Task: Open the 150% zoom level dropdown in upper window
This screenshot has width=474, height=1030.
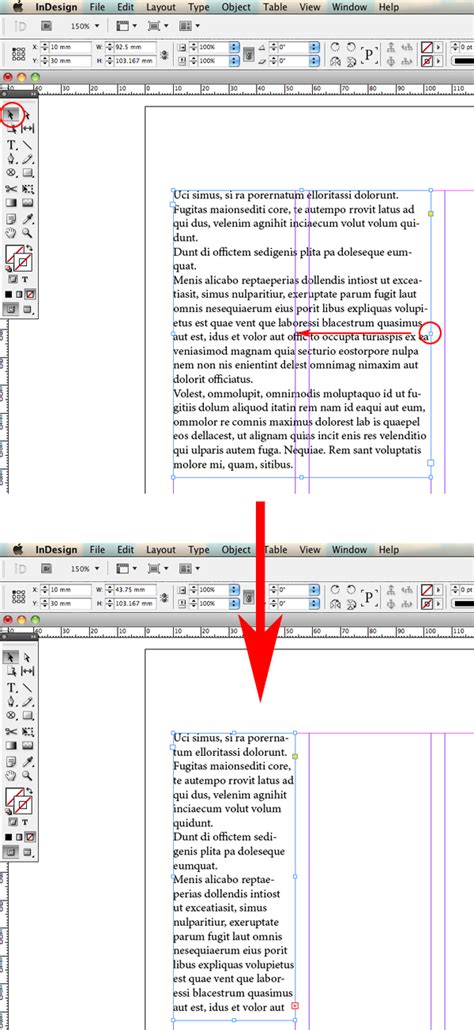Action: 86,26
